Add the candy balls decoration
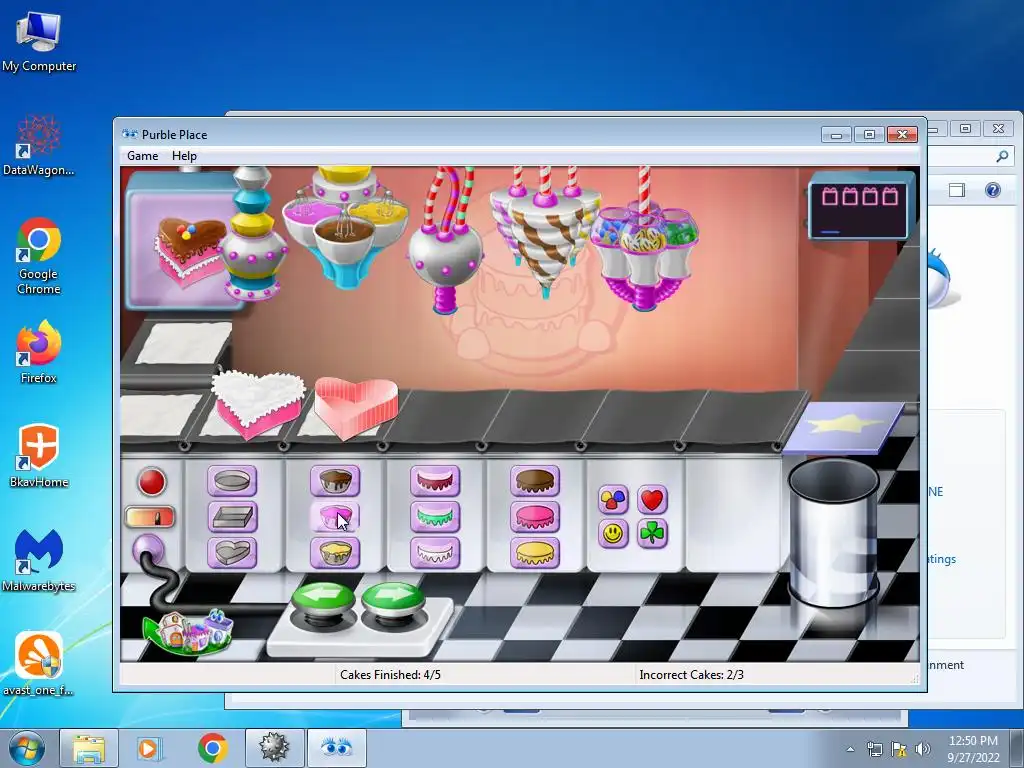 point(613,500)
